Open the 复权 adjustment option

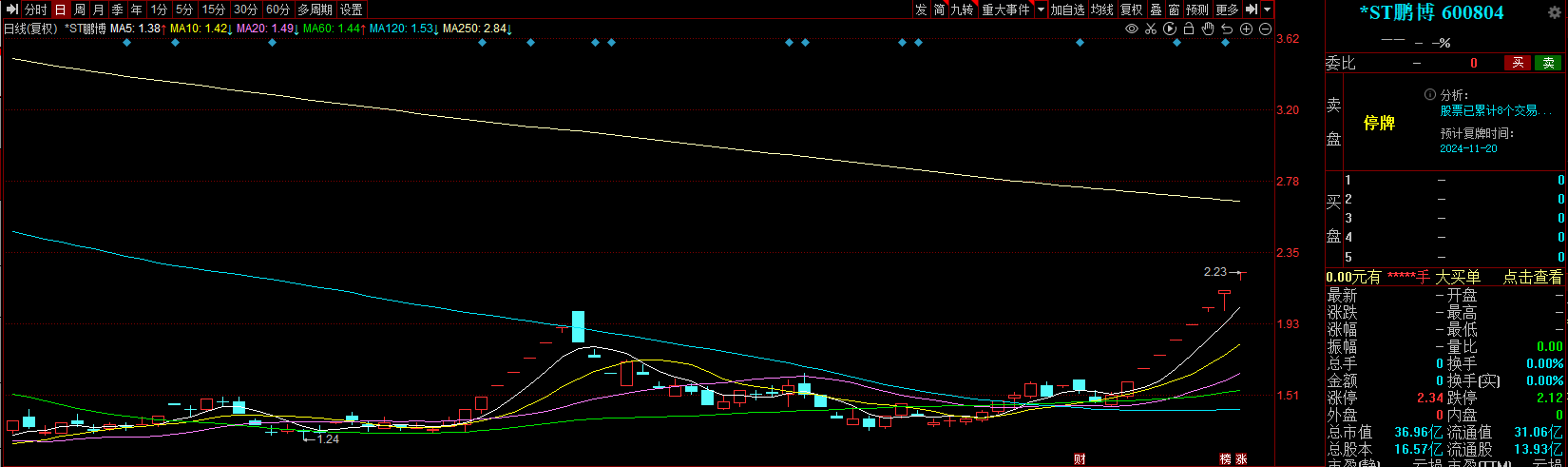1132,10
